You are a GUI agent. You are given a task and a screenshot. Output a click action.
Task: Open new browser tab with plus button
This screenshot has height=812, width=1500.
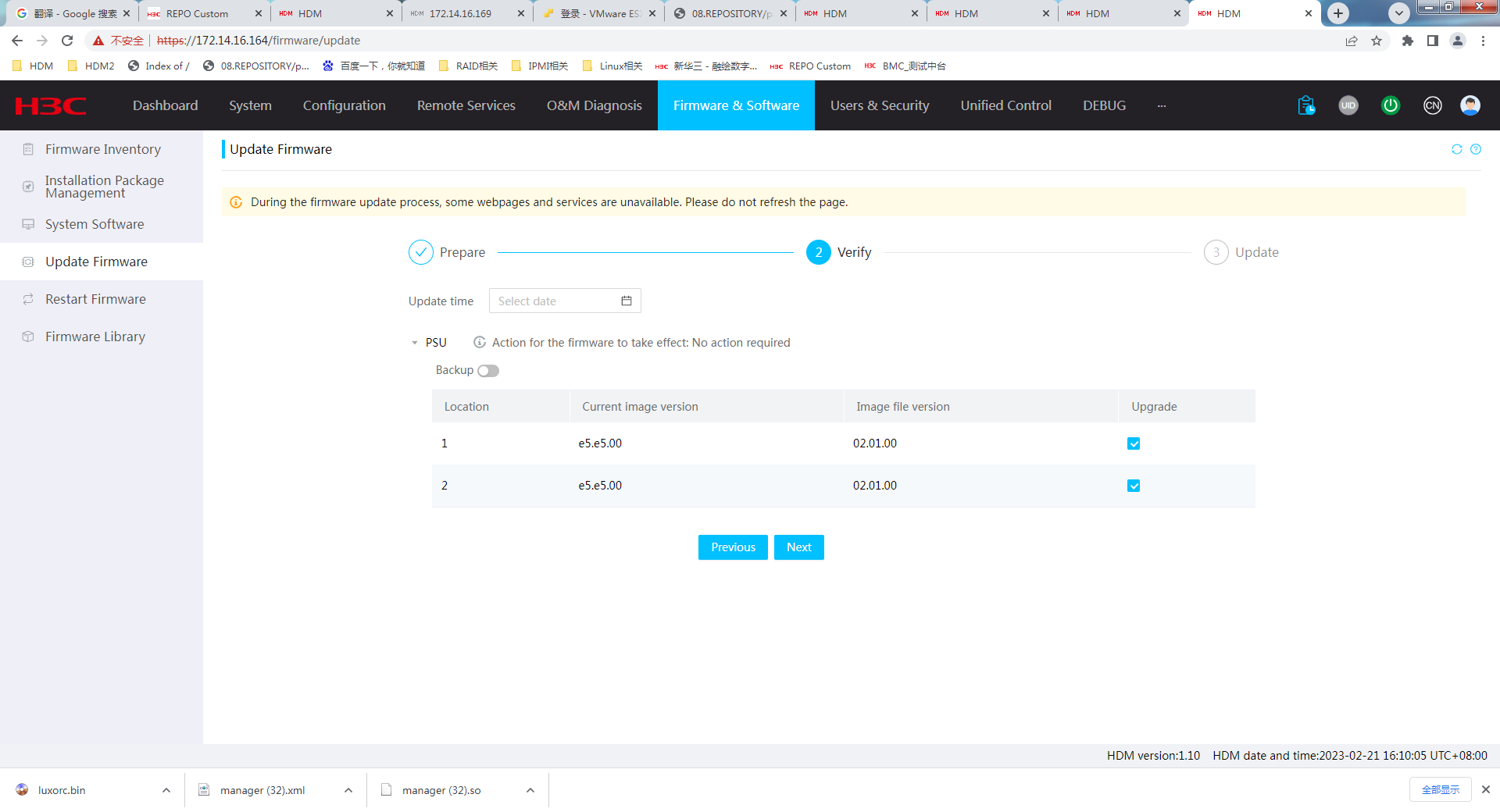1338,13
